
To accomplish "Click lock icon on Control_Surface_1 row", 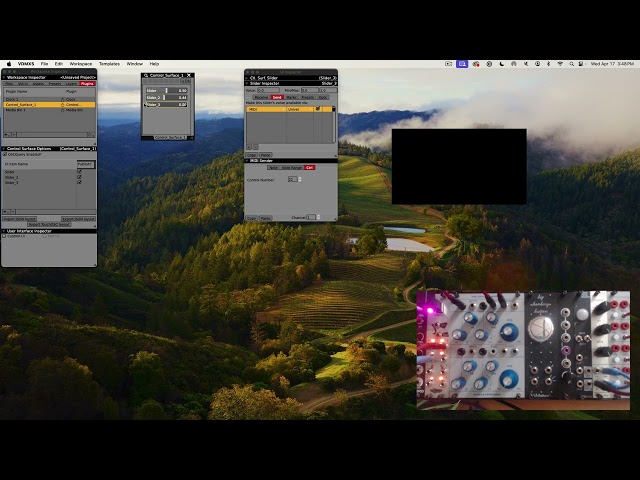I will pyautogui.click(x=62, y=104).
